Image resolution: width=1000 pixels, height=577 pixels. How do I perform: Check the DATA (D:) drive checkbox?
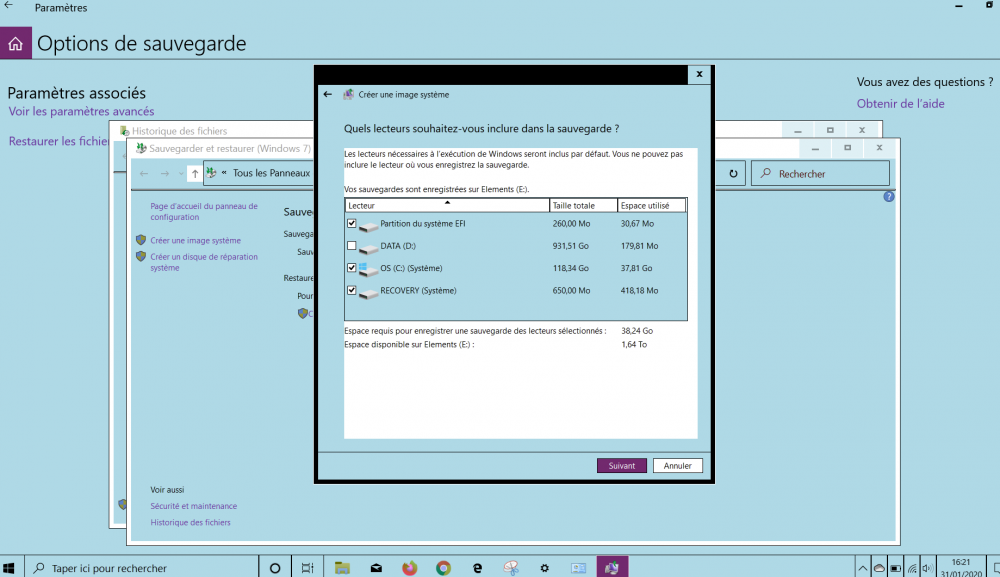point(351,246)
